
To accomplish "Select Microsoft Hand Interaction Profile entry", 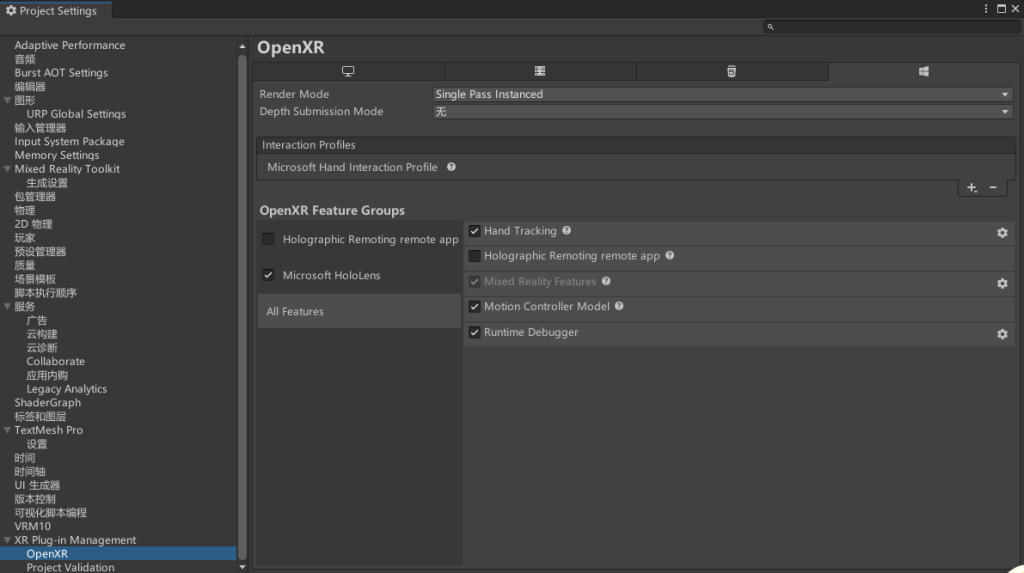I will [352, 167].
